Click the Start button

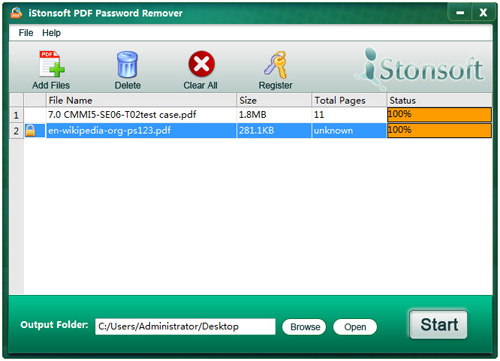[x=439, y=325]
